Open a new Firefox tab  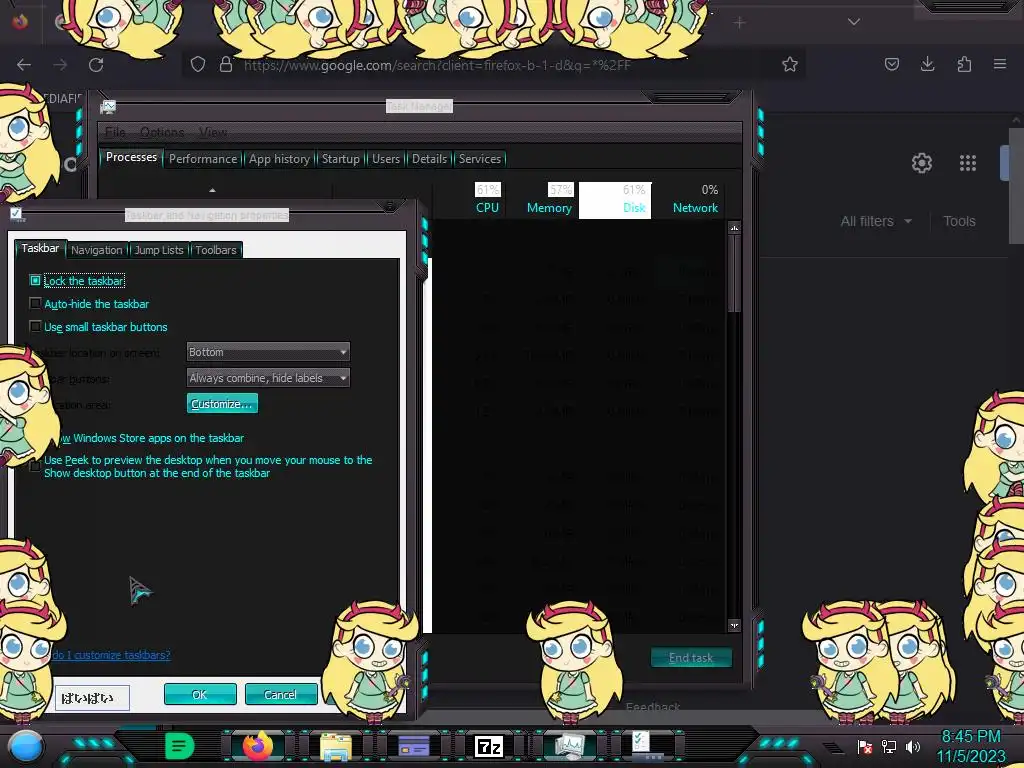[739, 23]
